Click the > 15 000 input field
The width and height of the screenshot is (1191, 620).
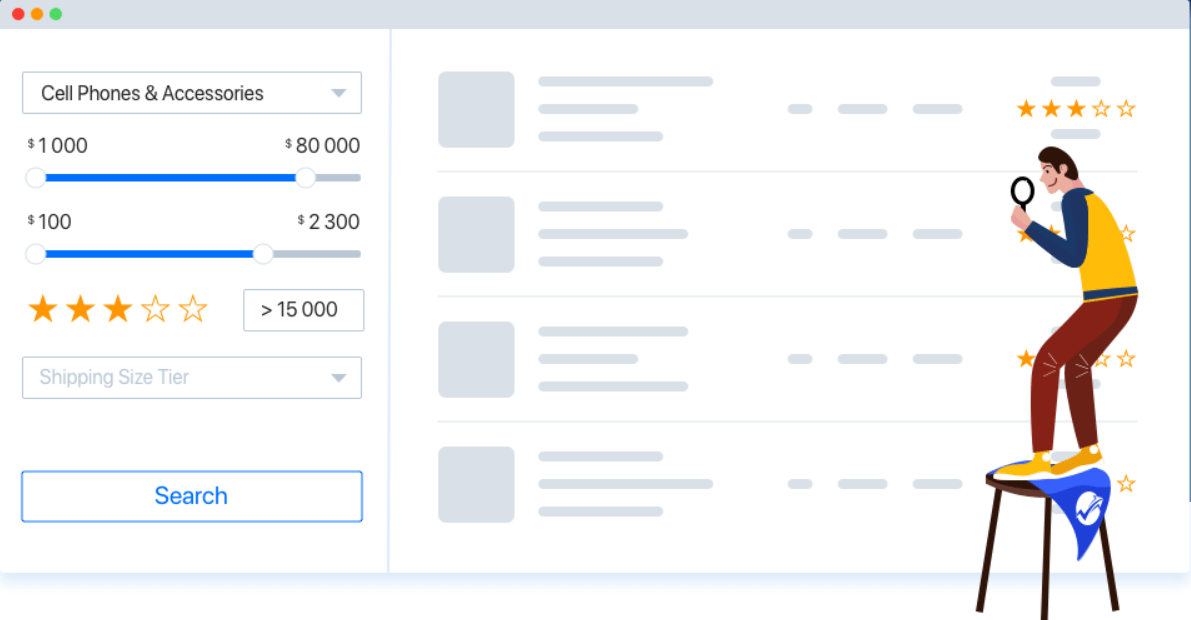303,310
